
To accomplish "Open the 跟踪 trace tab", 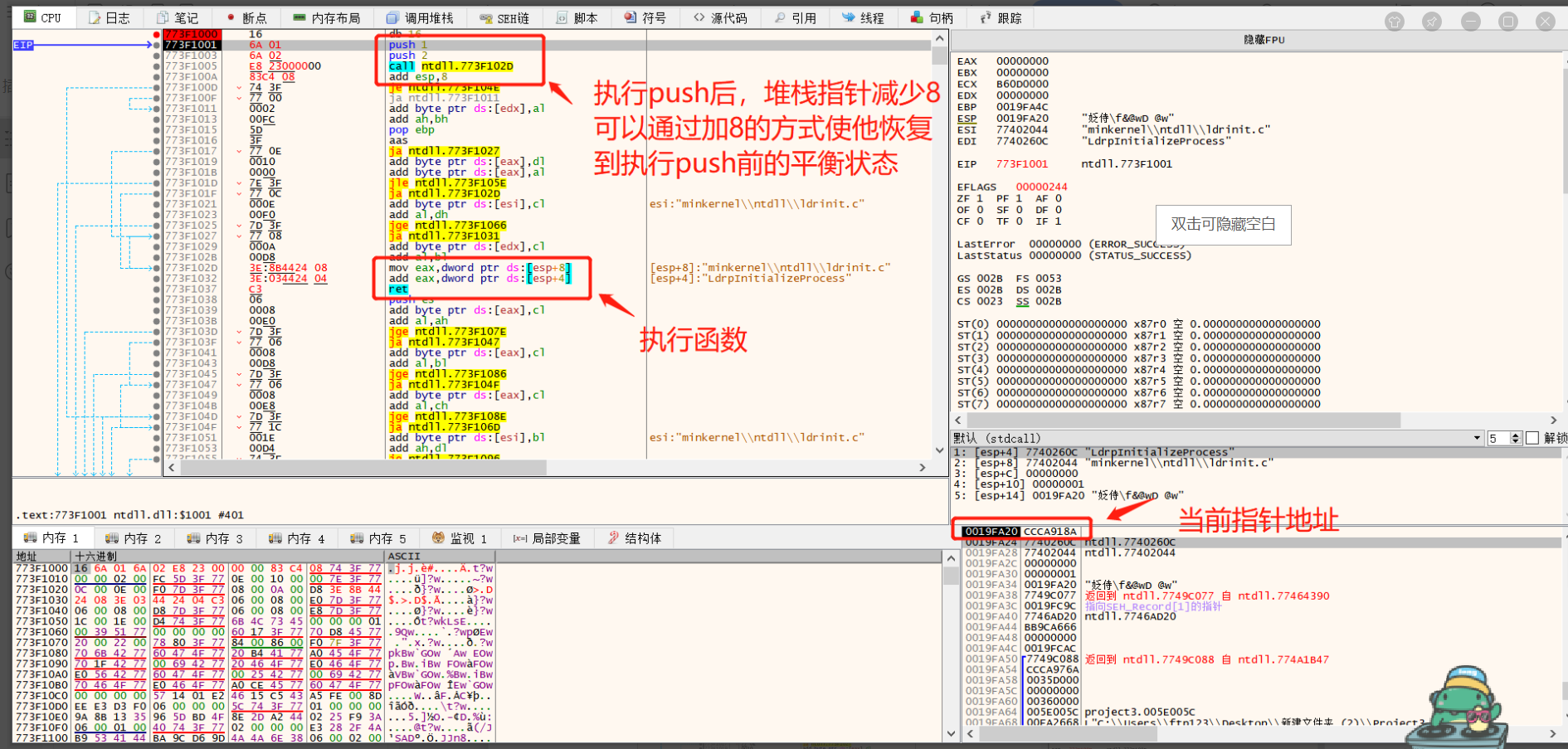I will point(1001,17).
